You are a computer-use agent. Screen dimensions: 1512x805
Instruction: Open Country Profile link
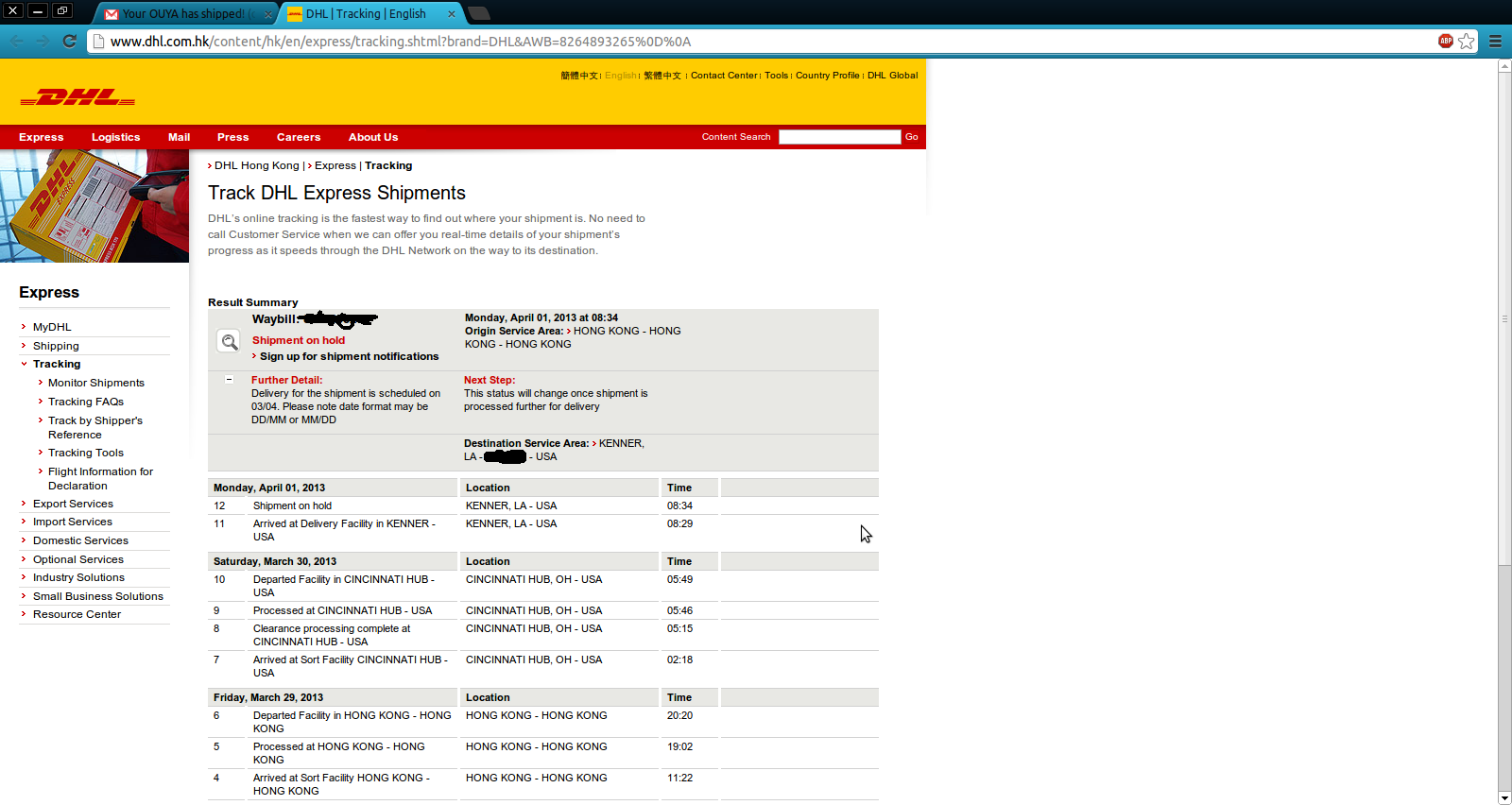828,76
